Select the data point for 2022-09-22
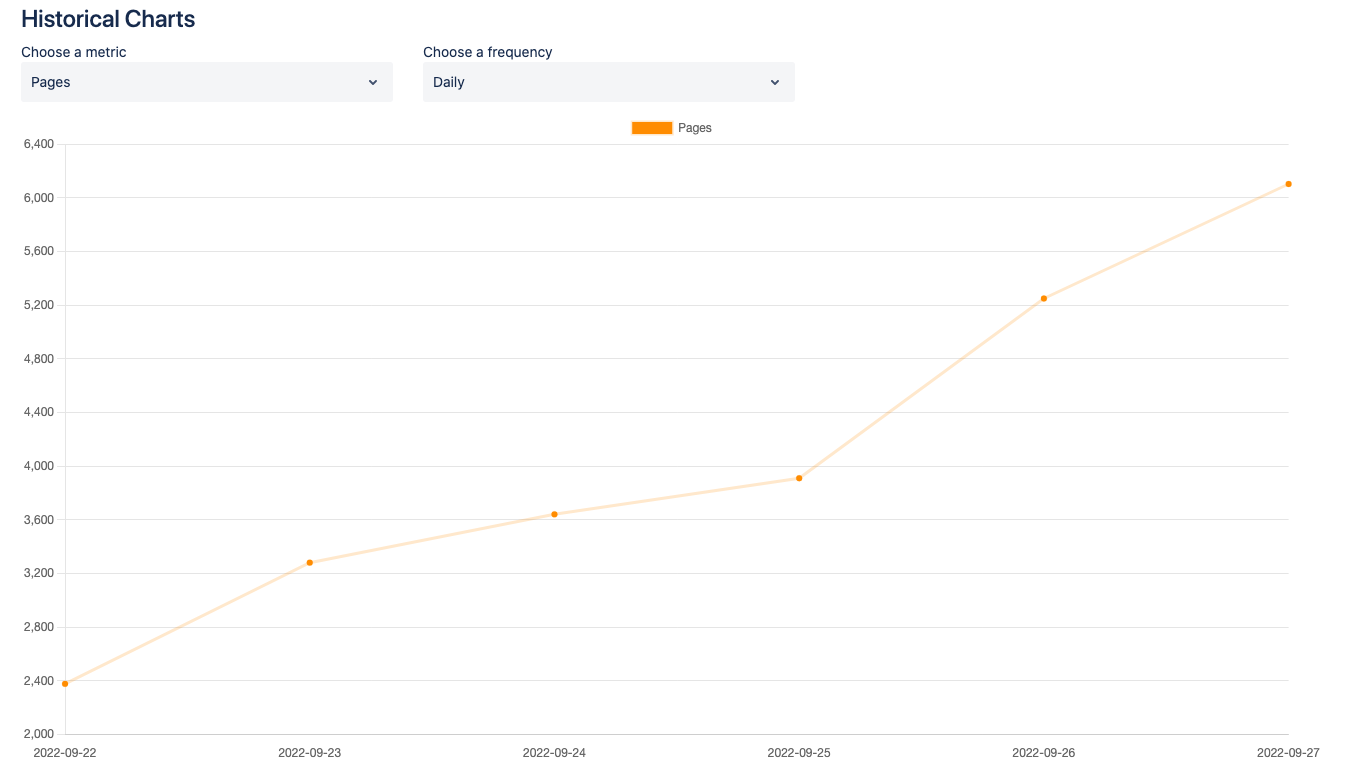Image resolution: width=1352 pixels, height=779 pixels. point(65,684)
